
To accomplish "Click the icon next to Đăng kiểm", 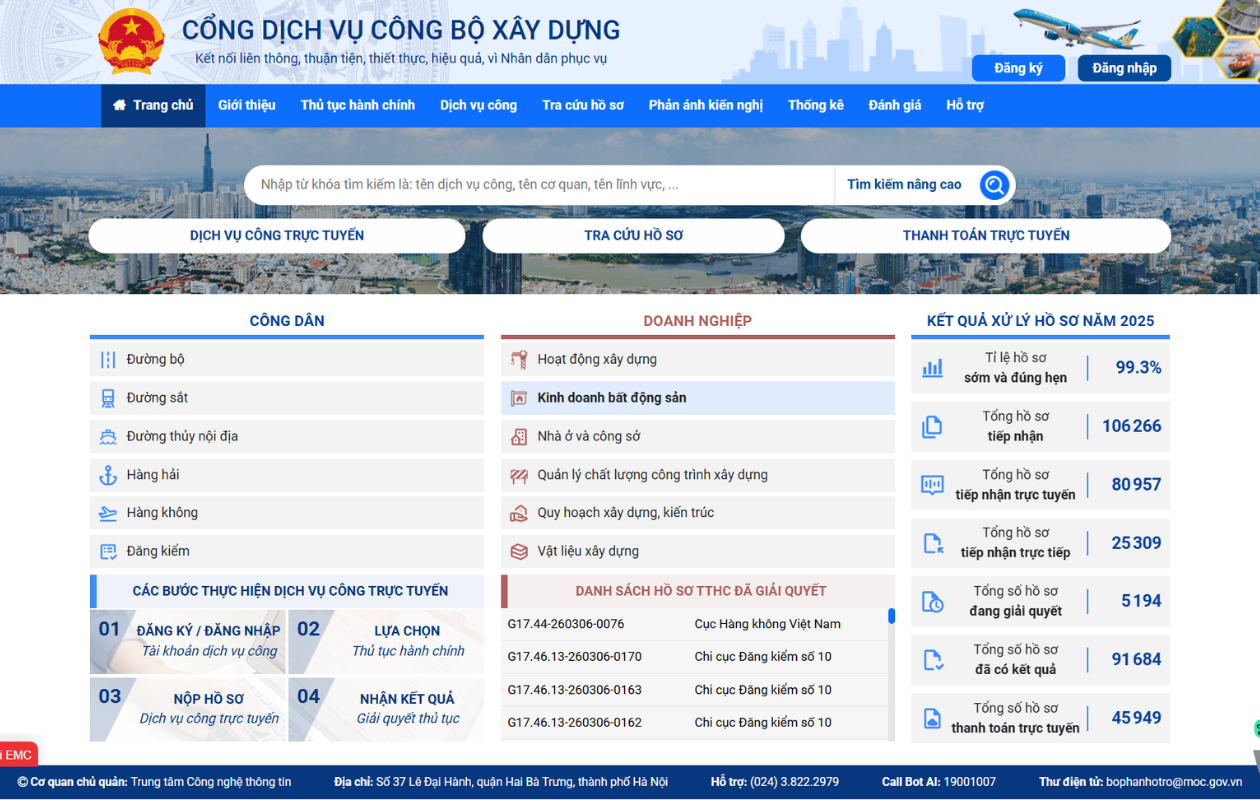I will [108, 551].
